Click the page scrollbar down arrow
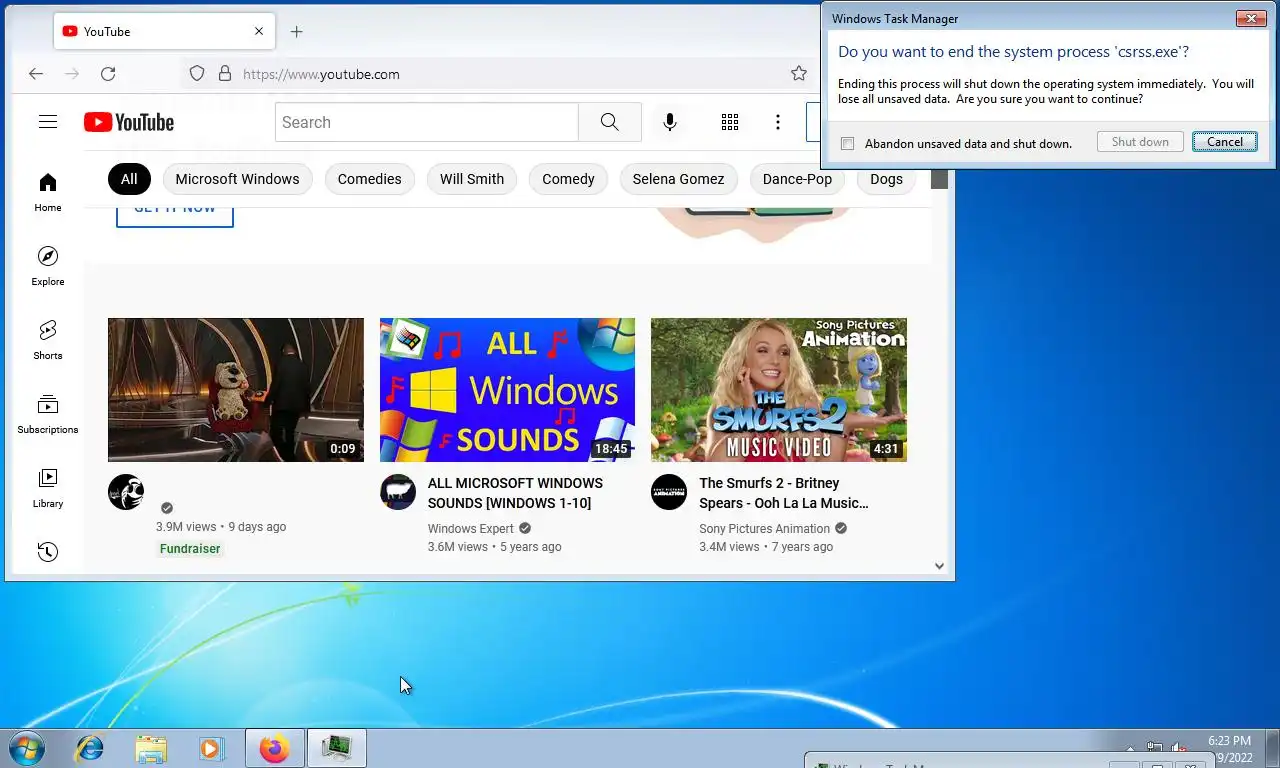The image size is (1280, 768). tap(939, 566)
